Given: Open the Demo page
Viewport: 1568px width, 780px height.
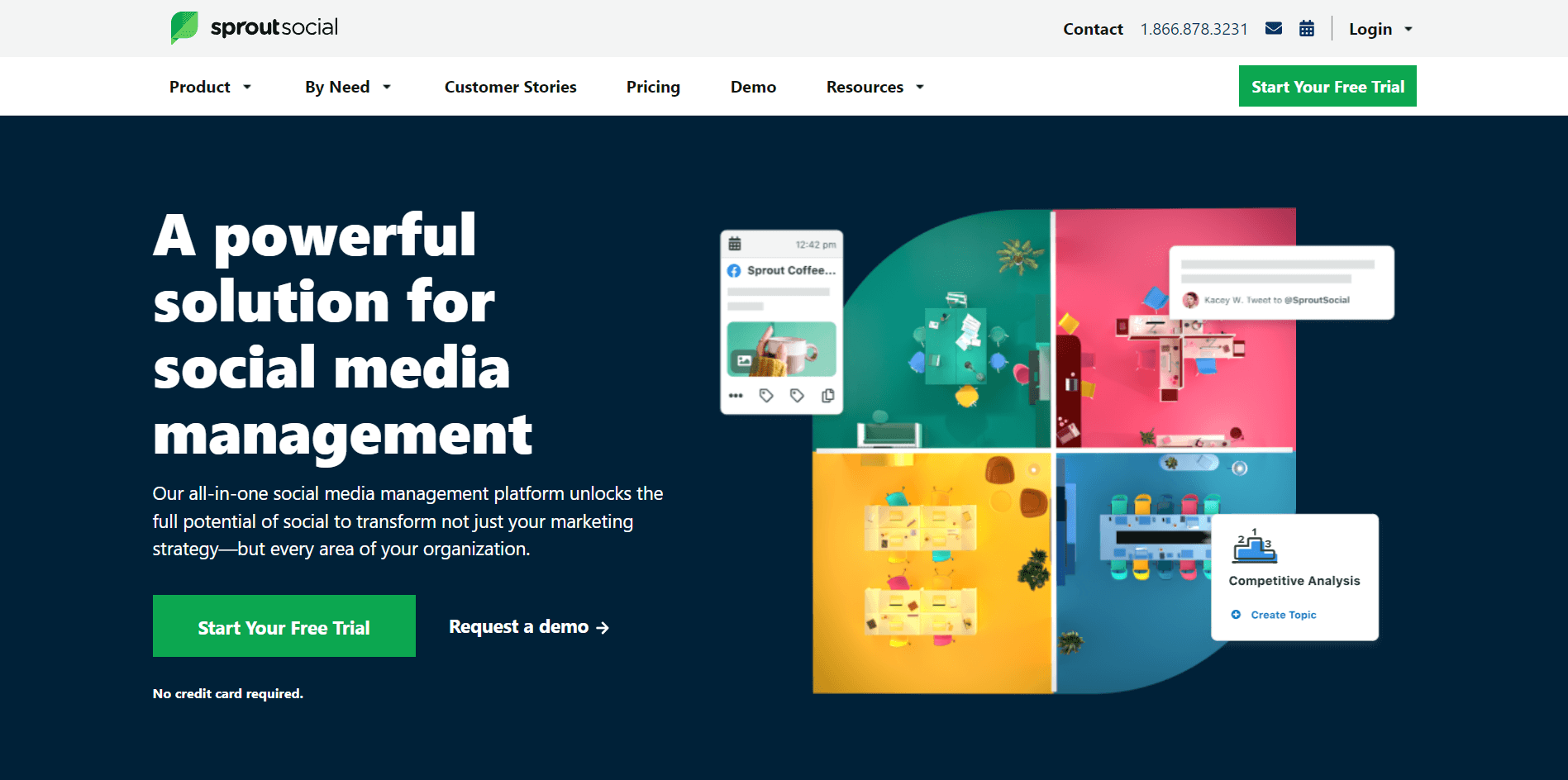Looking at the screenshot, I should coord(753,87).
